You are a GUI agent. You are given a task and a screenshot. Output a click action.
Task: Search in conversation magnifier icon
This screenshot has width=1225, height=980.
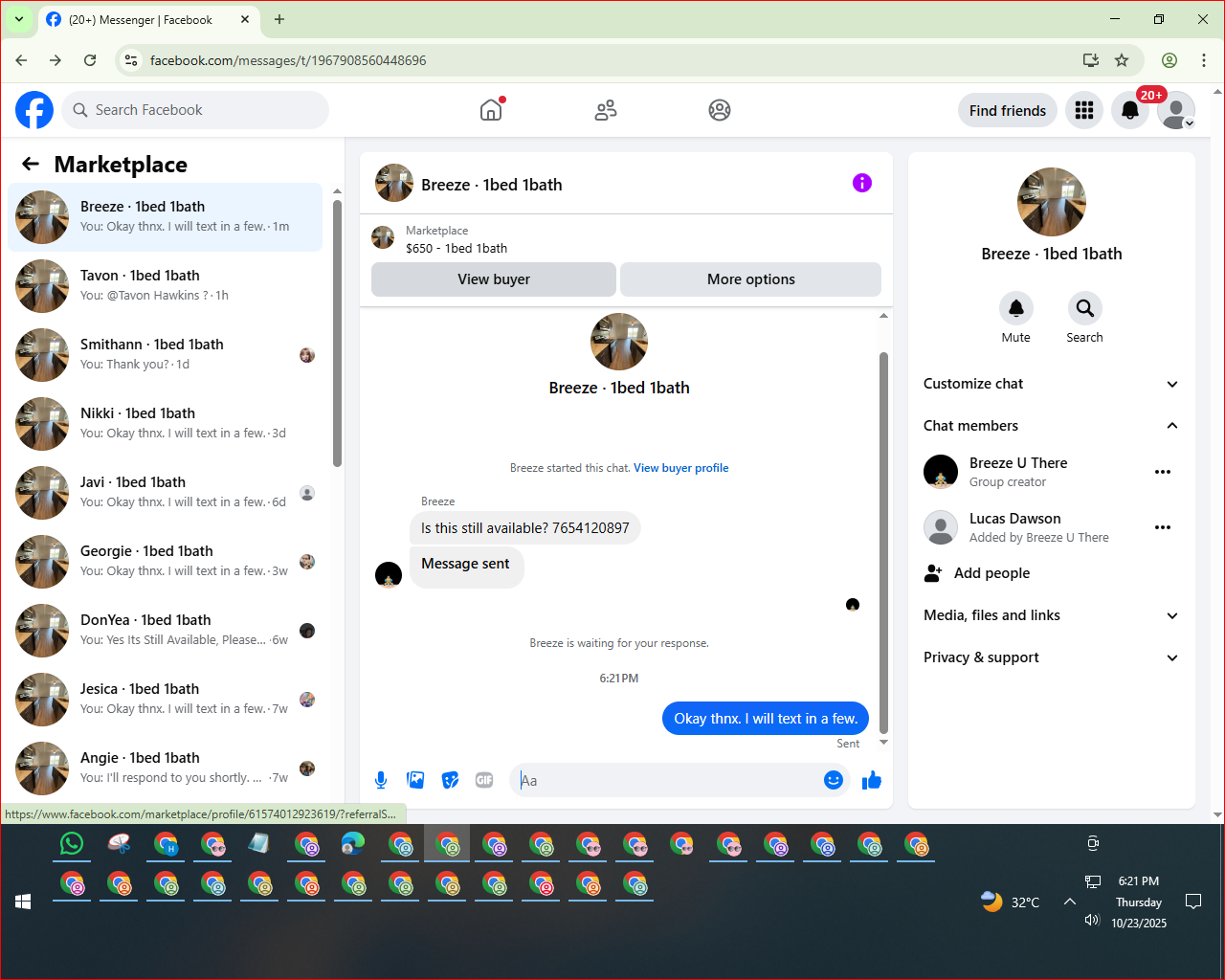point(1084,308)
